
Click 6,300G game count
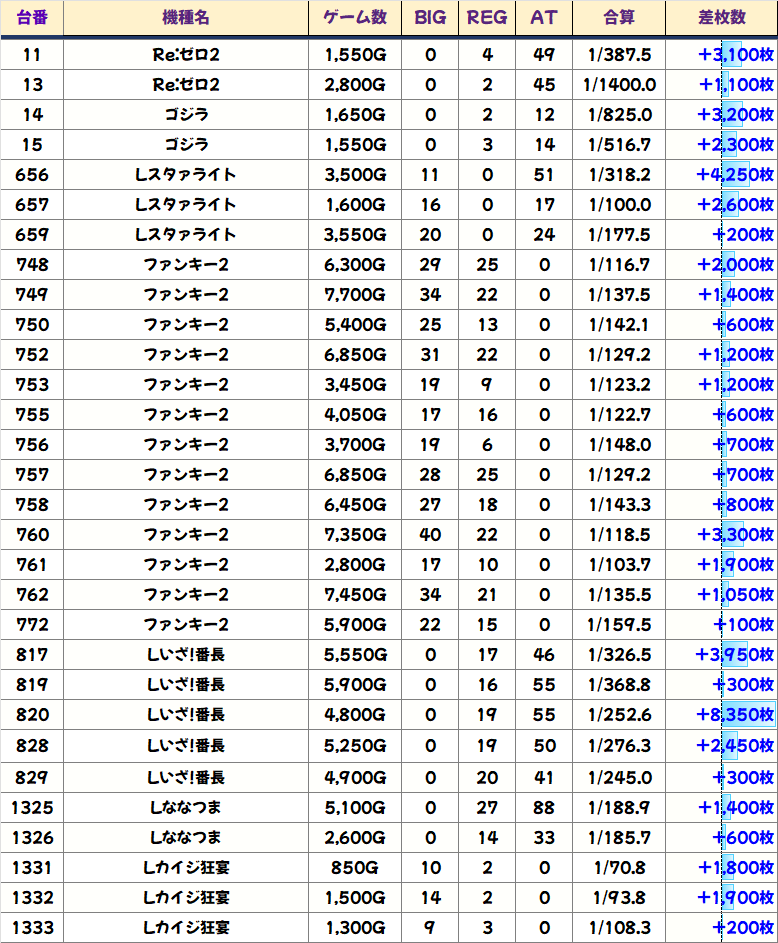(355, 265)
